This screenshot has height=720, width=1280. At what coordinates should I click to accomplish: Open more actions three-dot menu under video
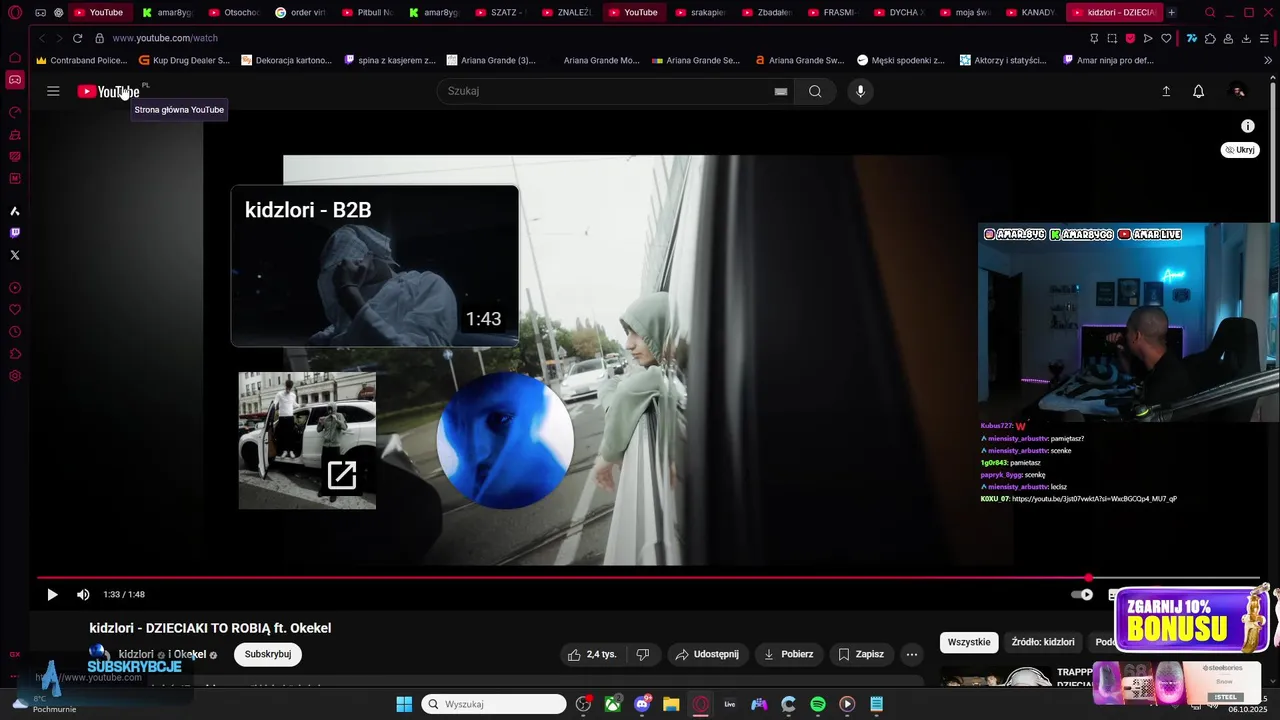click(x=911, y=654)
